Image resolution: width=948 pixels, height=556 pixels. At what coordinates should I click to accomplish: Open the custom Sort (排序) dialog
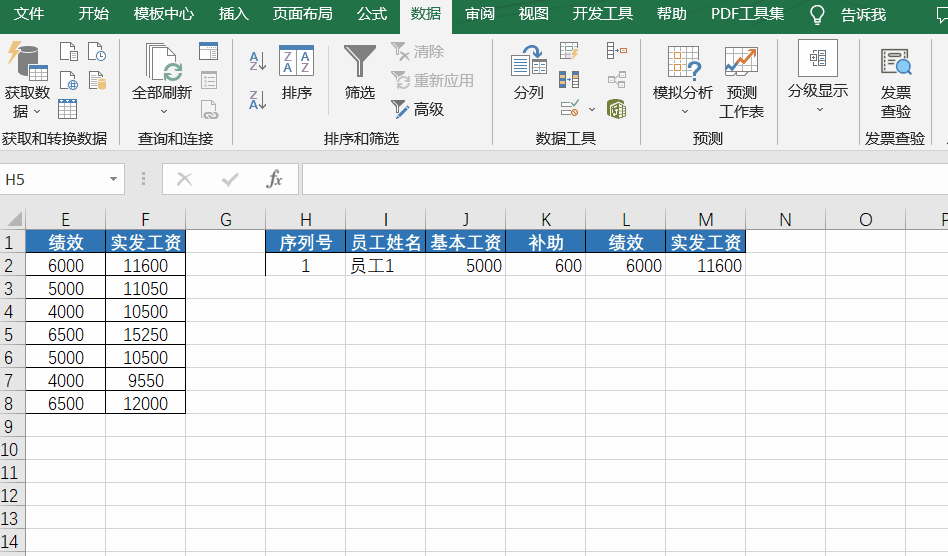tap(296, 73)
